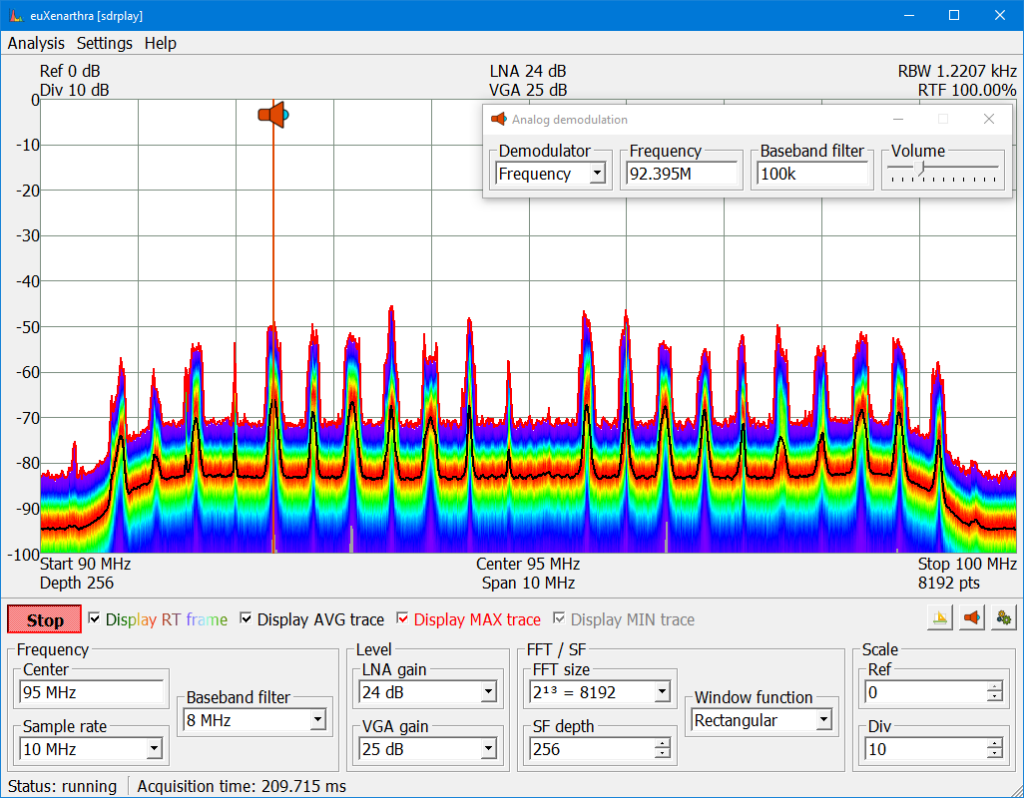Screen dimensions: 1024x798
Task: Minimize the Analog demodulation window
Action: [896, 119]
